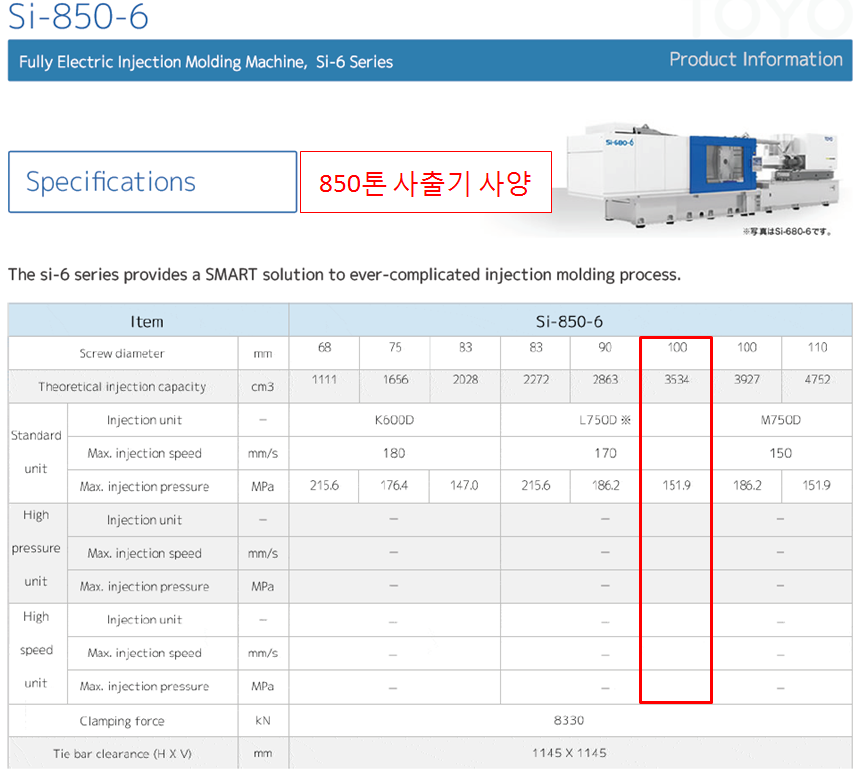Click the "mm/s" unit in Standard unit group

263,453
